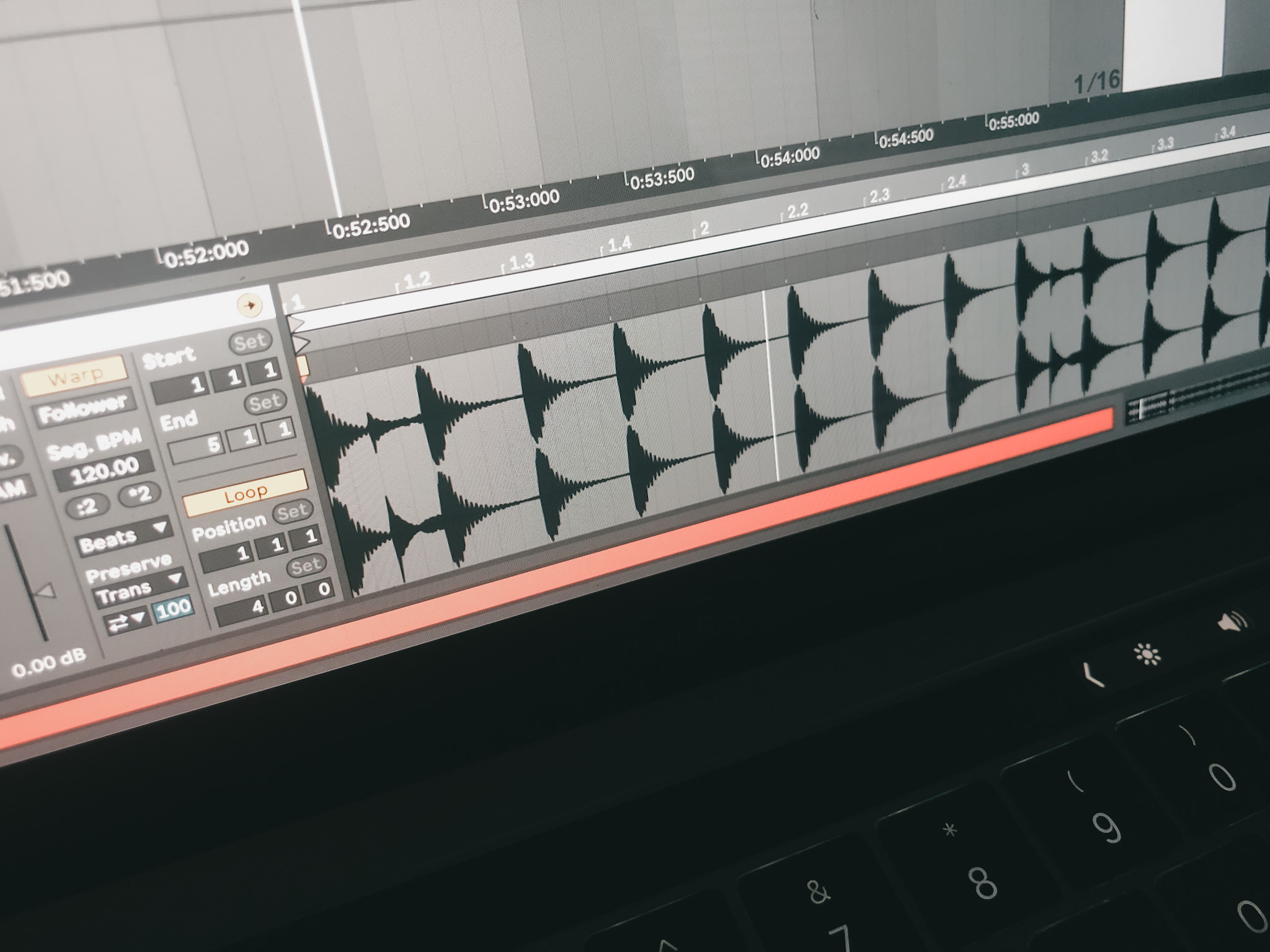Viewport: 1270px width, 952px height.
Task: Click beat ruler marker 3.4
Action: (1227, 132)
